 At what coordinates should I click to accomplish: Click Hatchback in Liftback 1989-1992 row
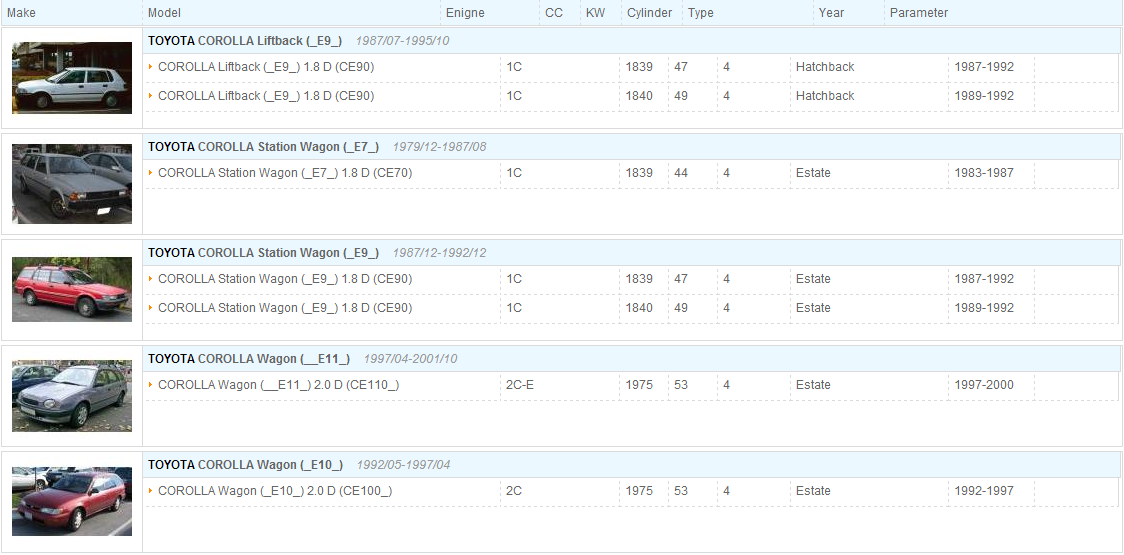tap(825, 95)
